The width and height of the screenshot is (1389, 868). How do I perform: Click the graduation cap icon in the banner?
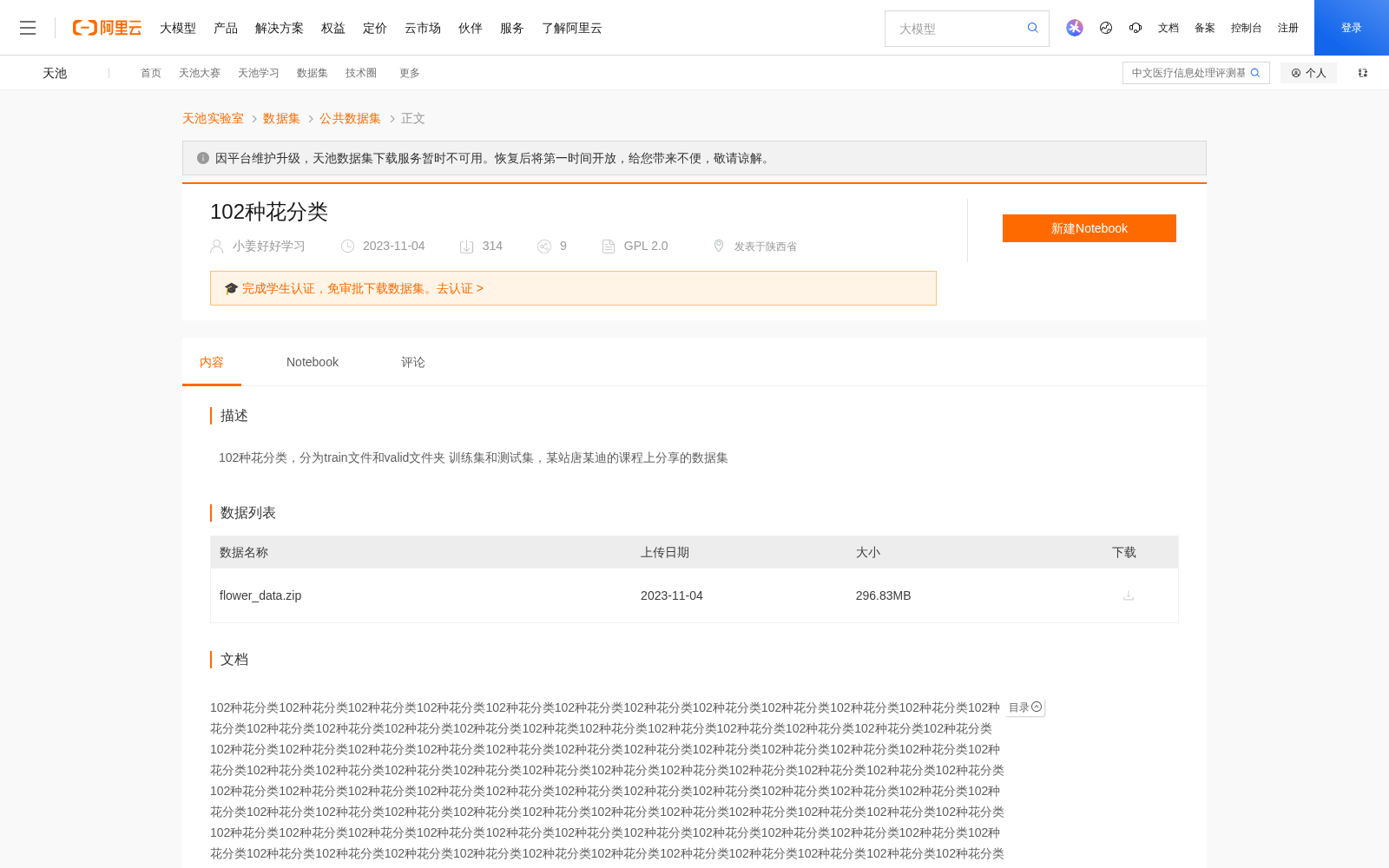pos(231,288)
